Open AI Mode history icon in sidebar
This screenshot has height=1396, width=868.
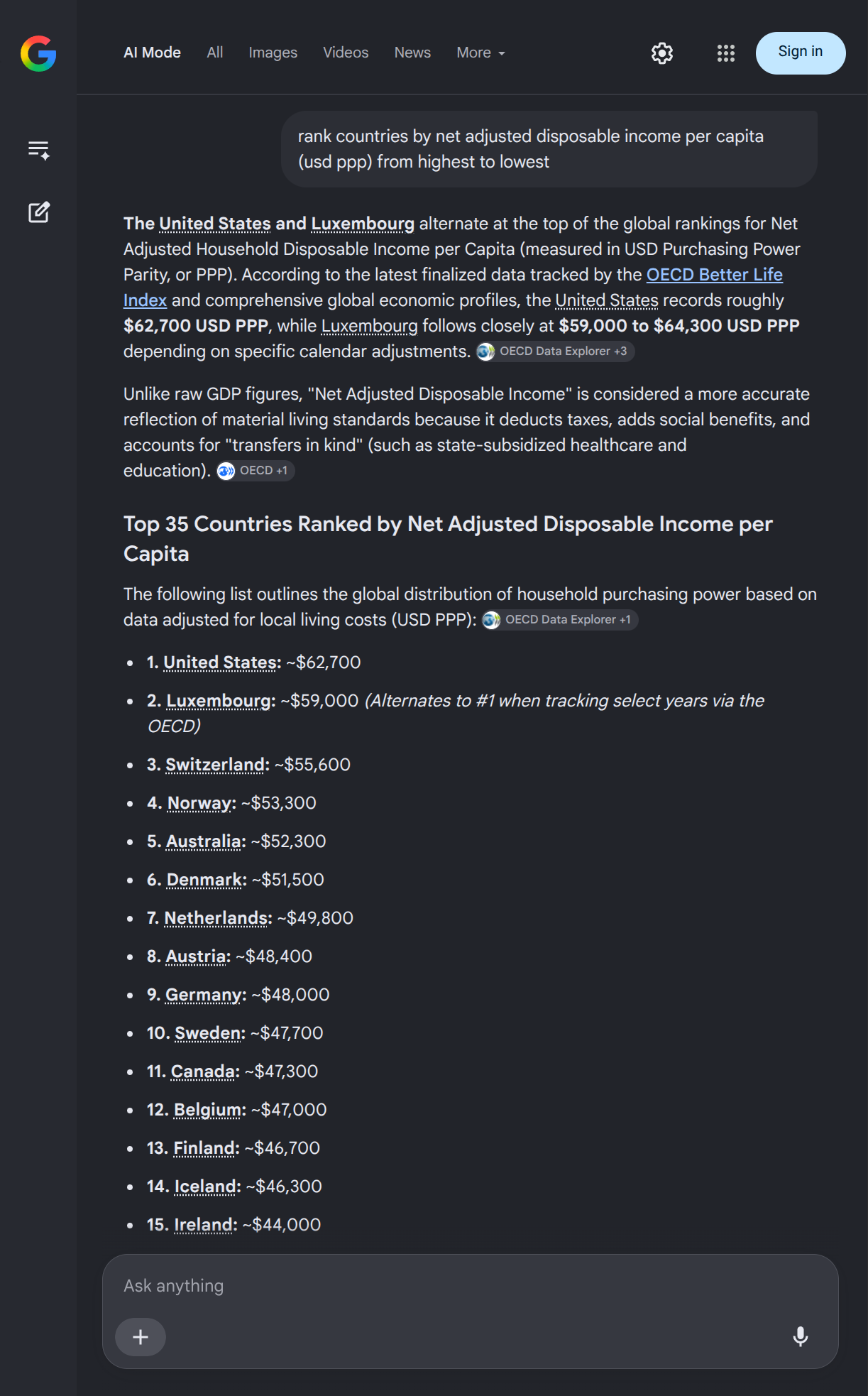(38, 150)
